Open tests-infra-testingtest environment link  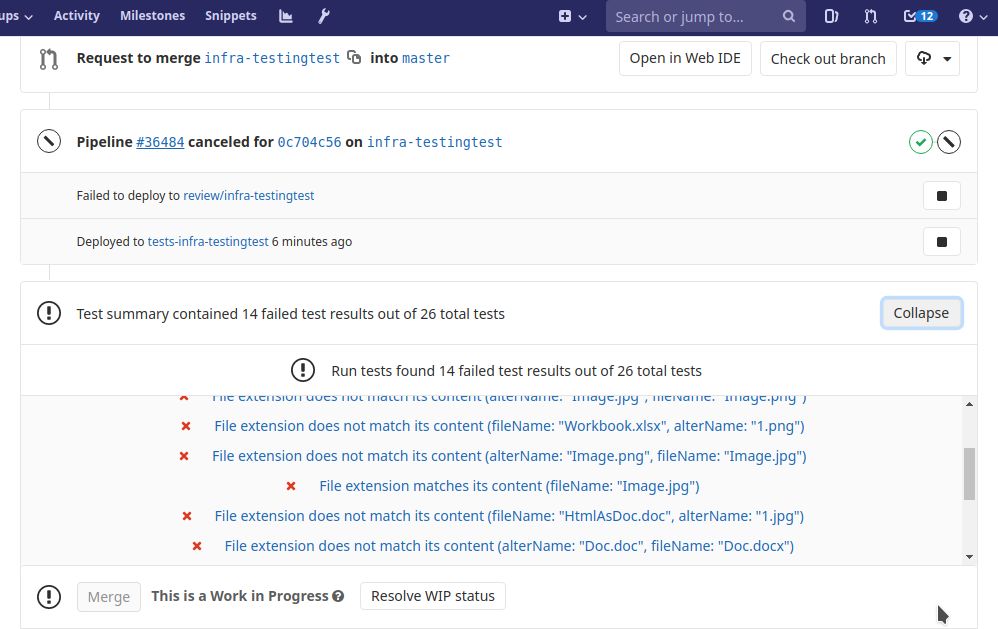click(208, 241)
